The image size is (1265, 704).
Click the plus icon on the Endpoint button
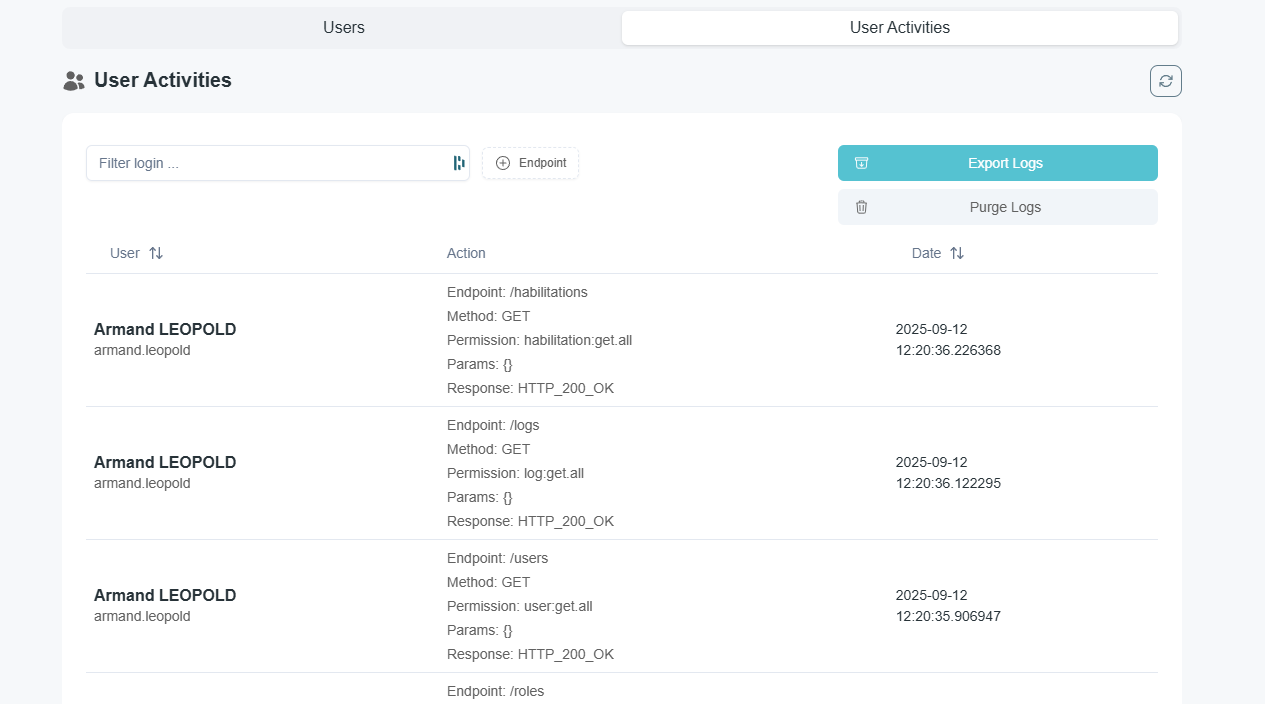[503, 162]
